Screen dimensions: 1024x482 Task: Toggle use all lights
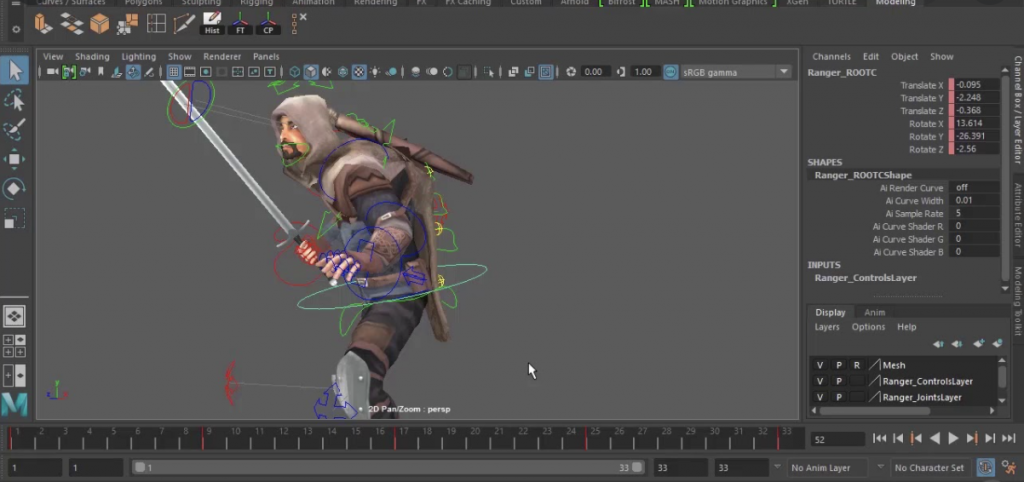(375, 72)
